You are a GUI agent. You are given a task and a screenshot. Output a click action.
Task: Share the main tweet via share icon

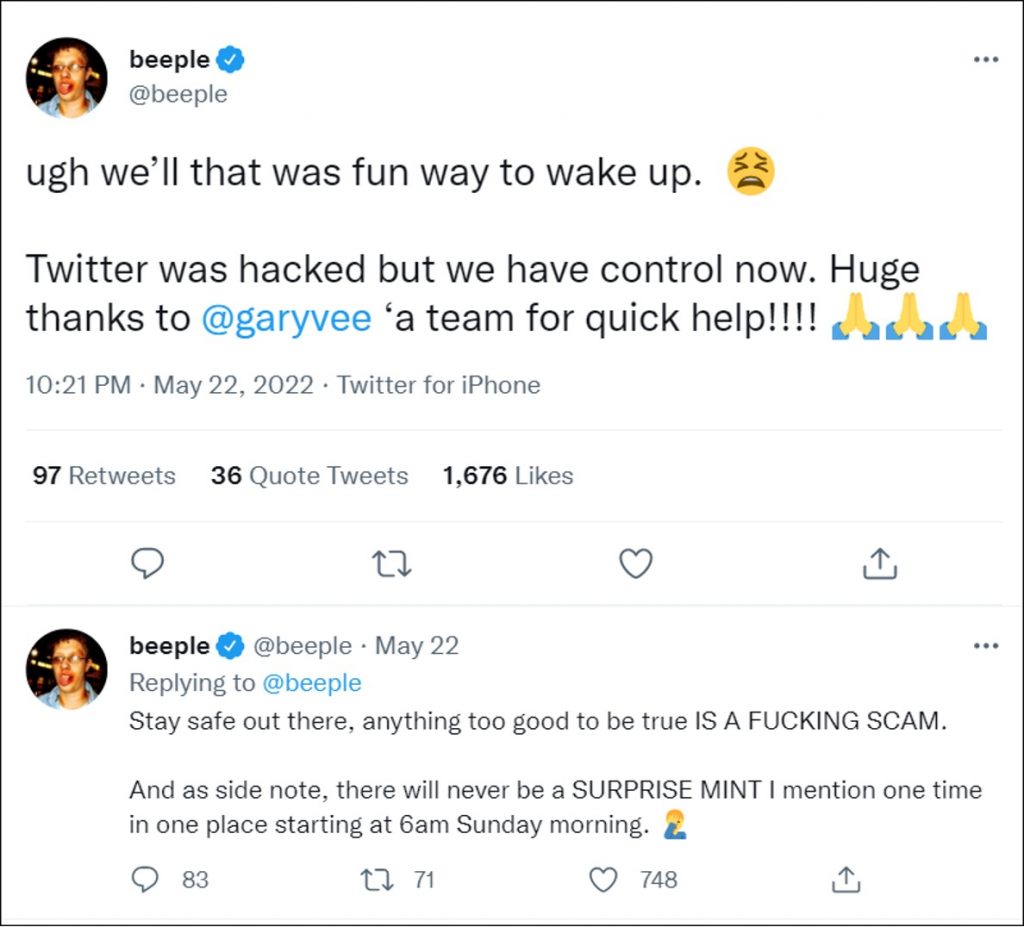(x=880, y=564)
